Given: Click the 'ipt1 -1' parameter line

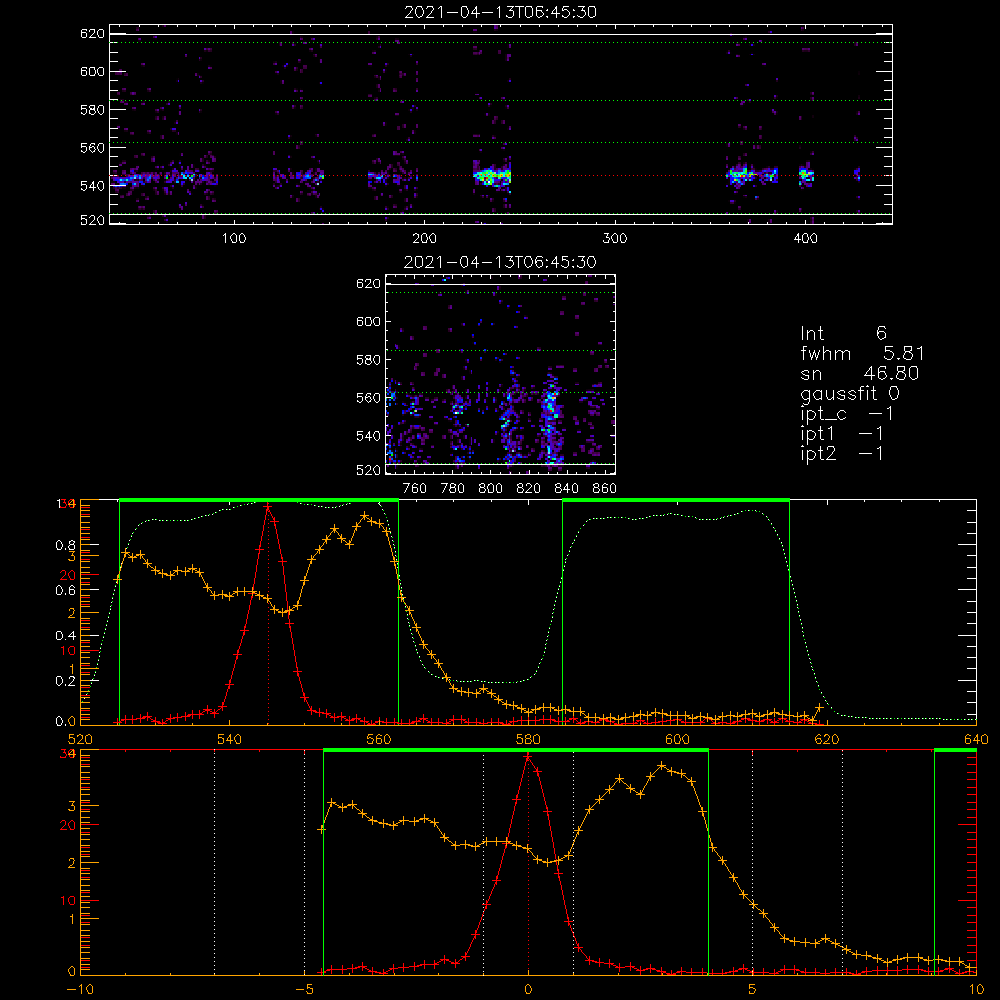Looking at the screenshot, I should tap(841, 434).
